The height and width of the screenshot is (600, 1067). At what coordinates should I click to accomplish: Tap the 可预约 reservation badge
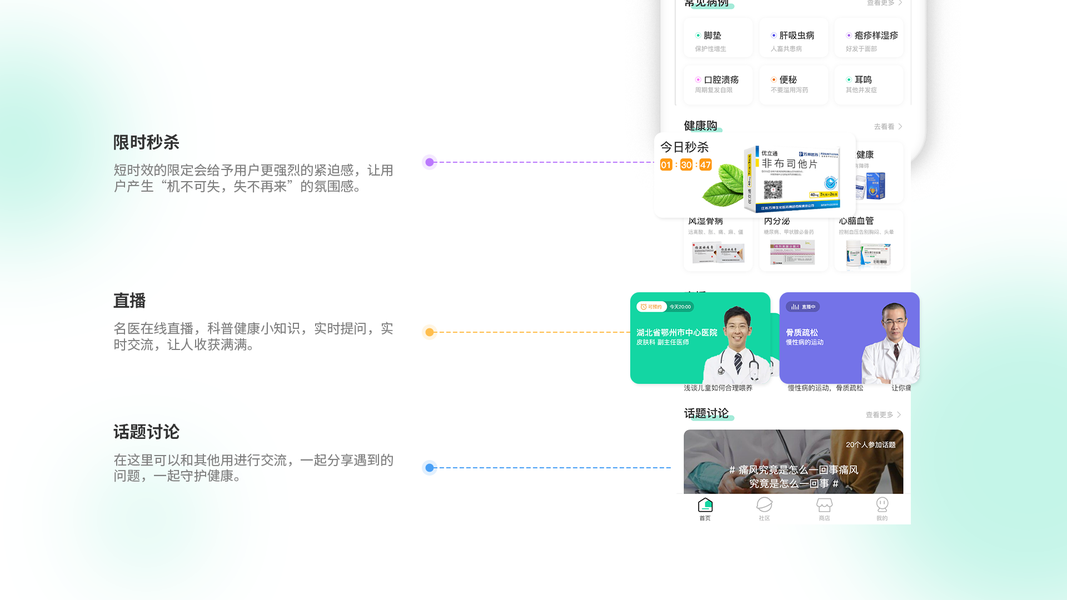pyautogui.click(x=650, y=307)
